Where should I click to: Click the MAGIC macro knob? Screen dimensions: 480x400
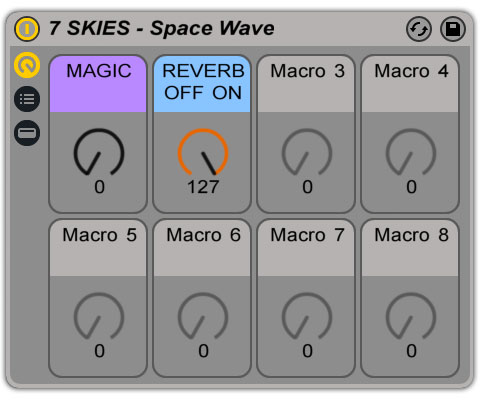pyautogui.click(x=99, y=152)
